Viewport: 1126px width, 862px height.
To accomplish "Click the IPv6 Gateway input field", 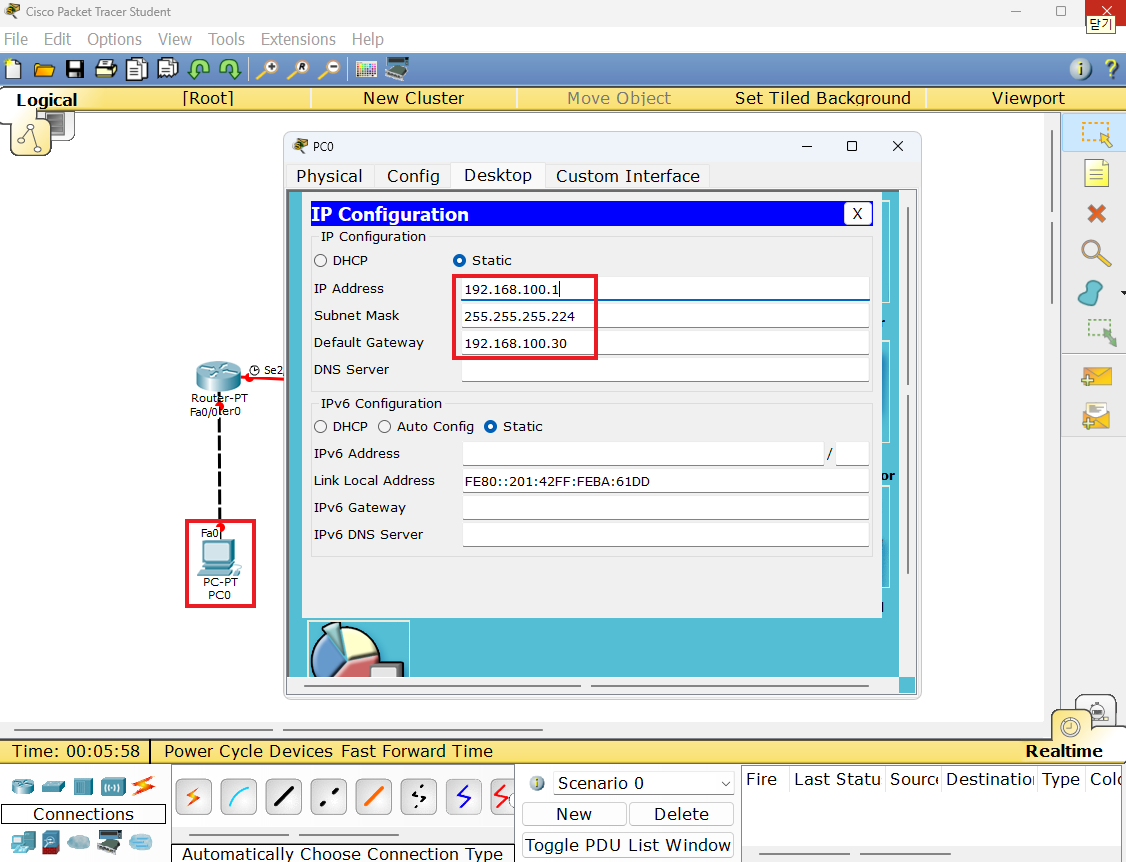I will point(665,508).
